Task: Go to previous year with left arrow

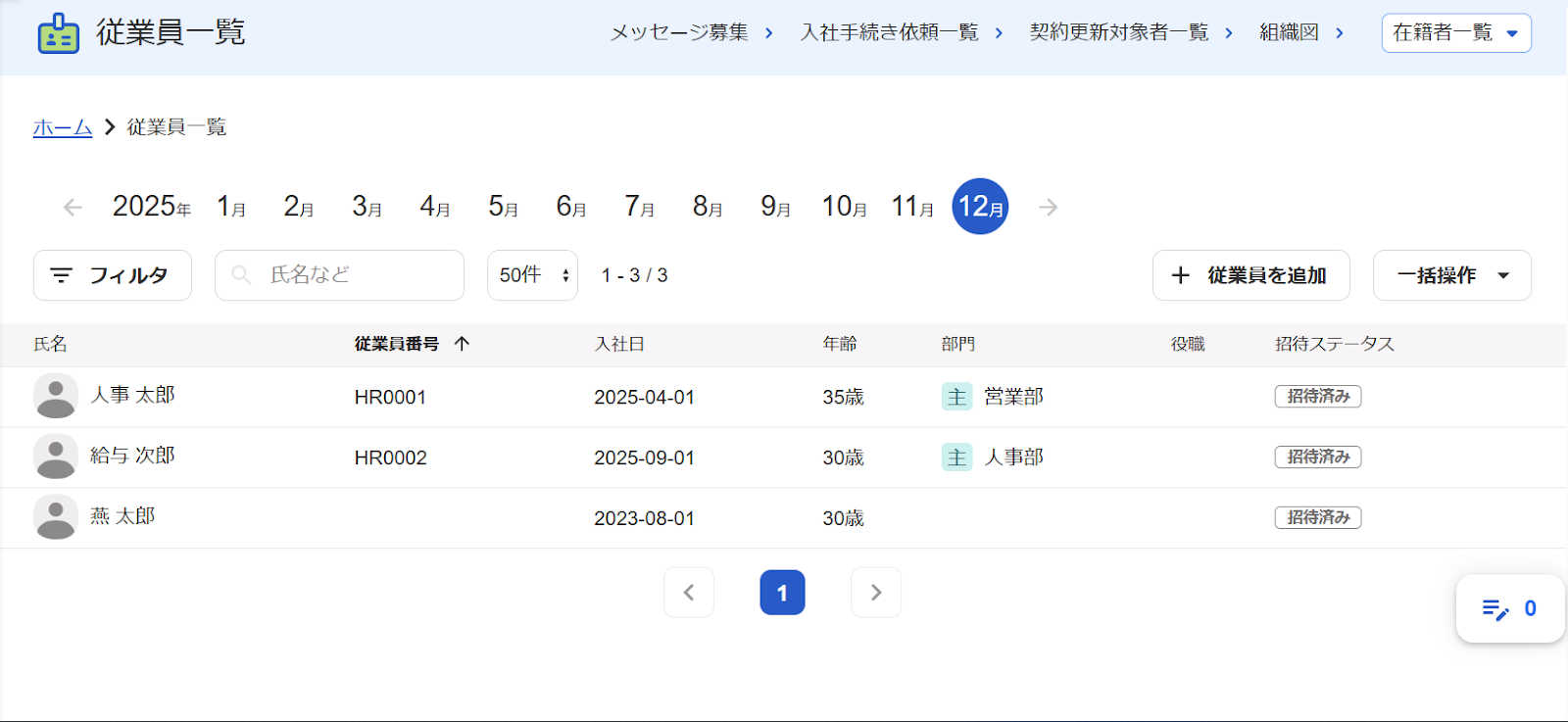Action: [x=73, y=207]
